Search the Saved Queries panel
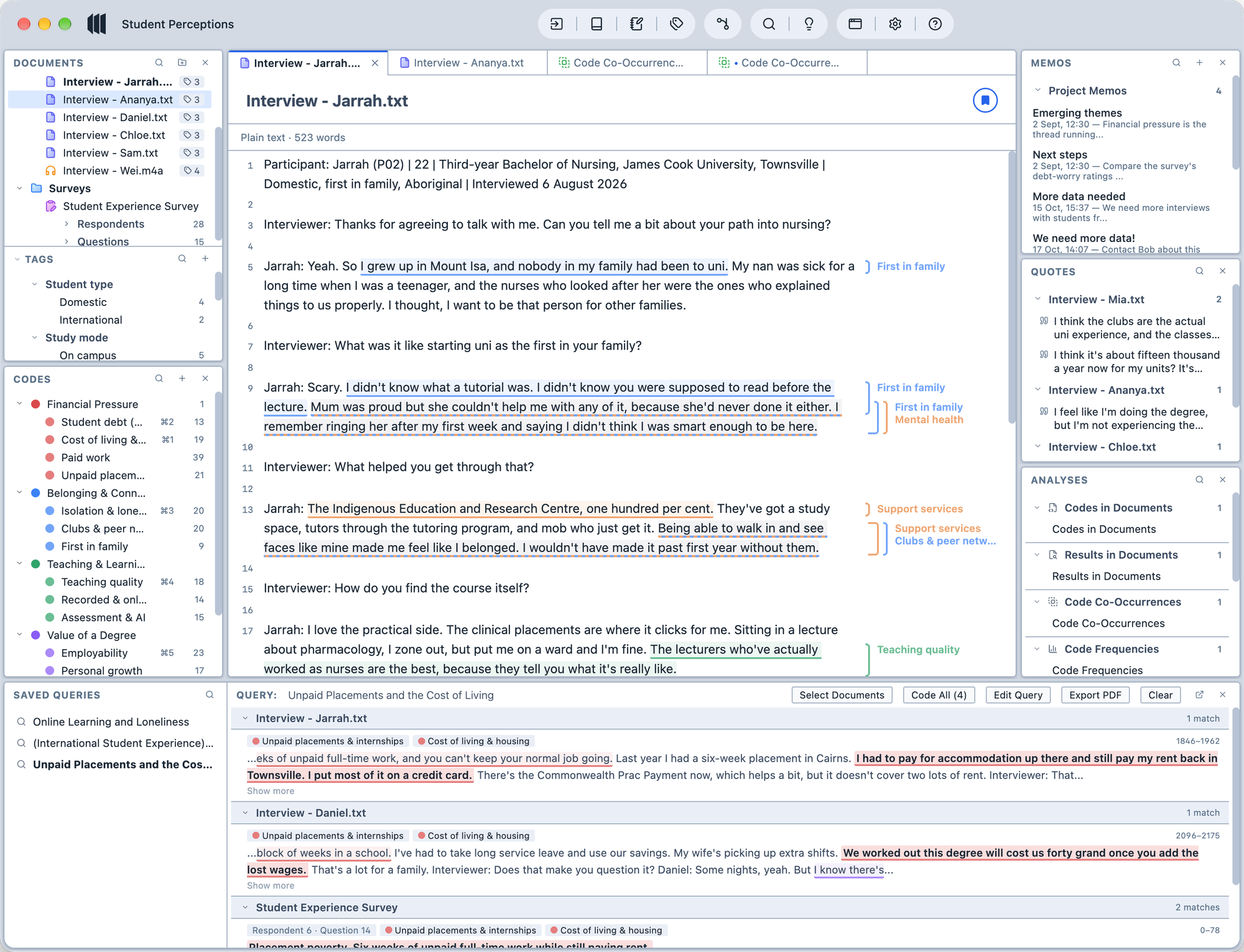This screenshot has width=1244, height=952. [x=210, y=695]
